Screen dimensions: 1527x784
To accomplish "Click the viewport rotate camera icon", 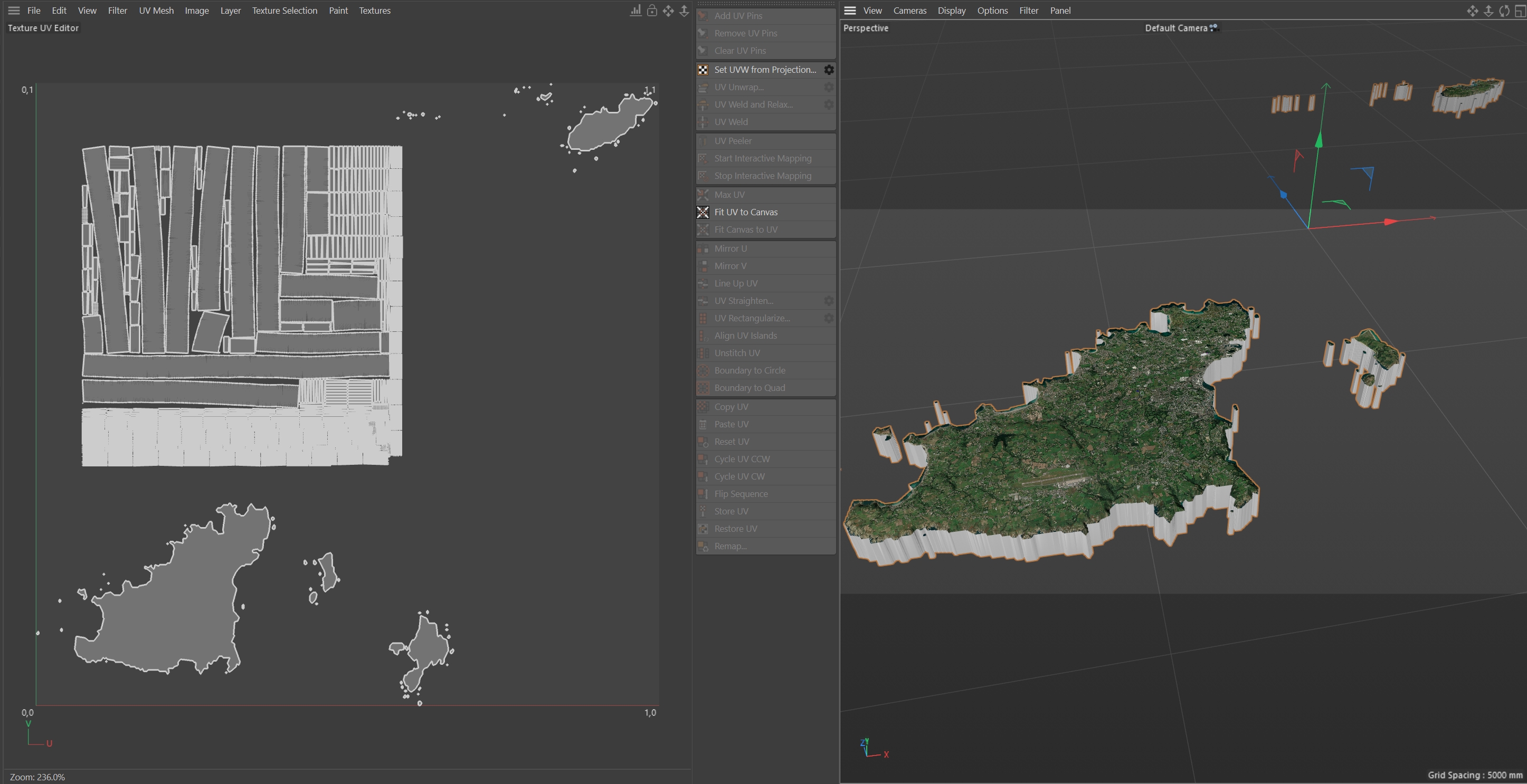I will click(x=1504, y=11).
